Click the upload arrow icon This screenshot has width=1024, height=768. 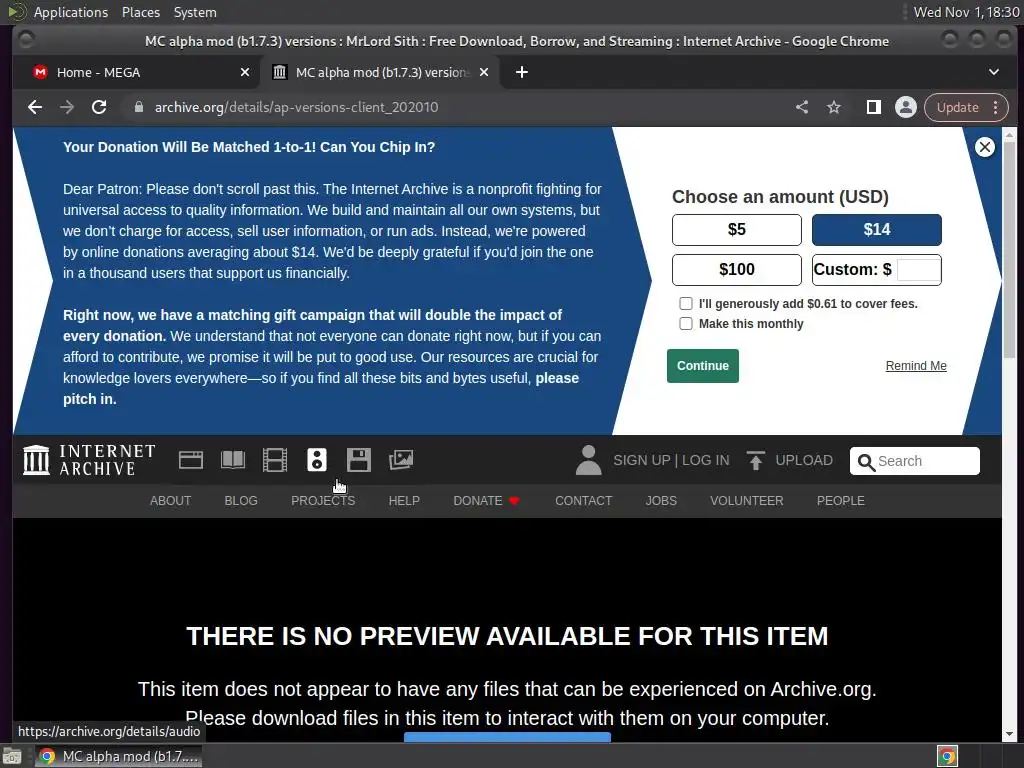(x=756, y=460)
